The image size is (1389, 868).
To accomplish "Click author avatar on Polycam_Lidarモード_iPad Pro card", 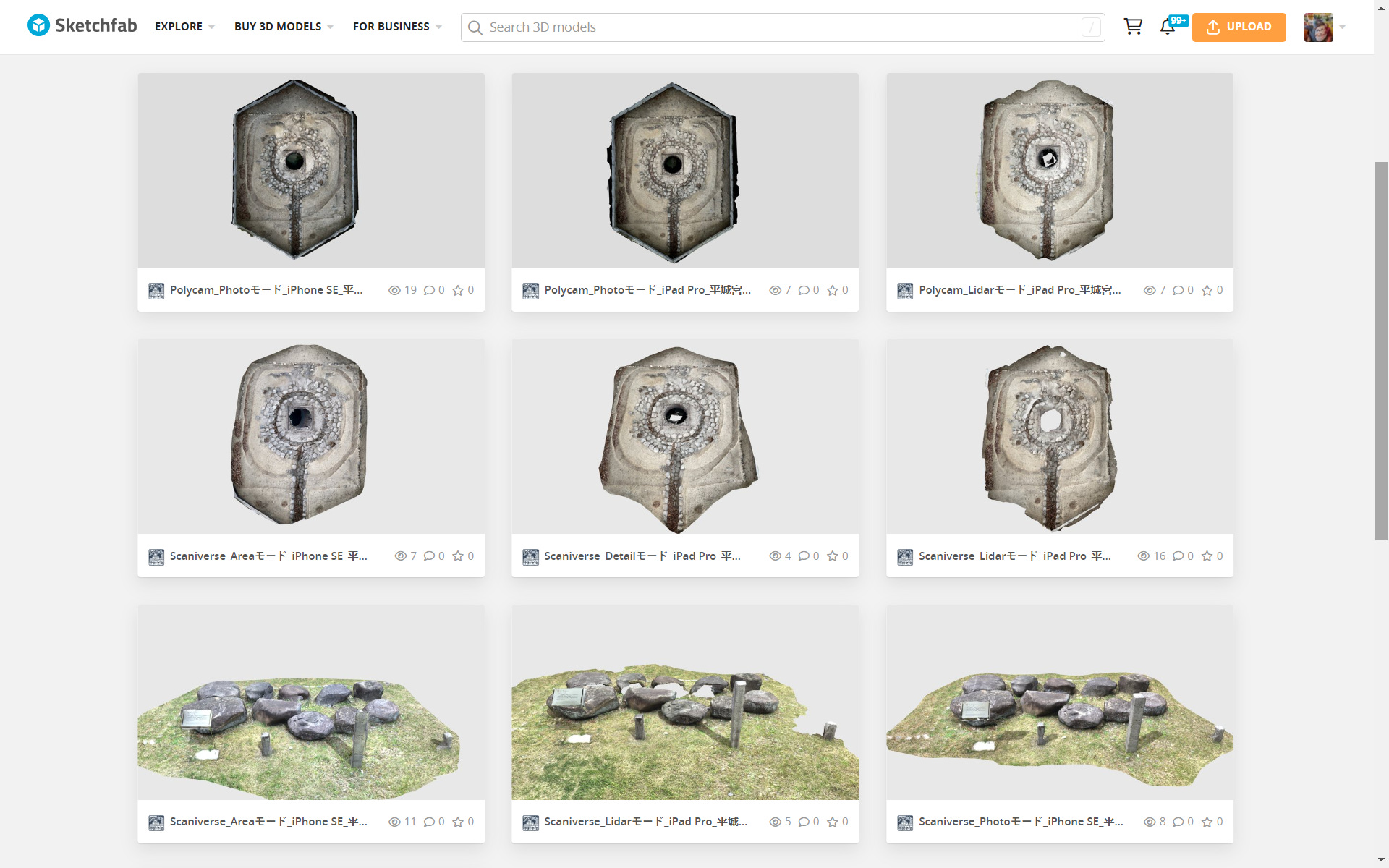I will [905, 291].
